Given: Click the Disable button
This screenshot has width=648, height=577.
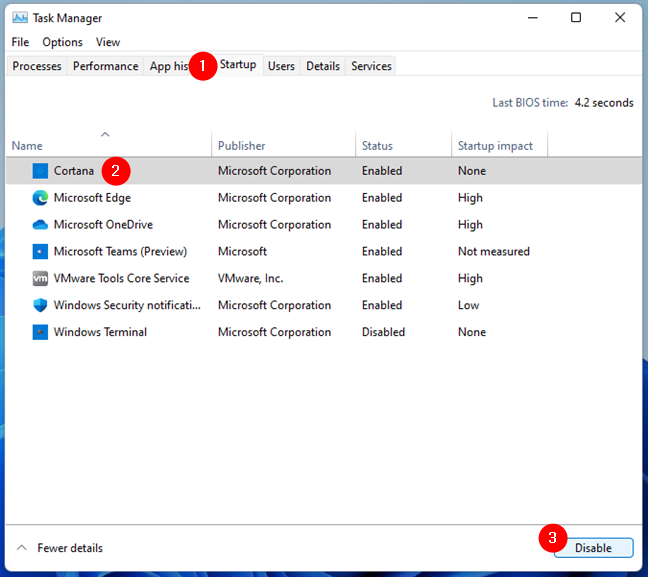Looking at the screenshot, I should click(x=593, y=548).
